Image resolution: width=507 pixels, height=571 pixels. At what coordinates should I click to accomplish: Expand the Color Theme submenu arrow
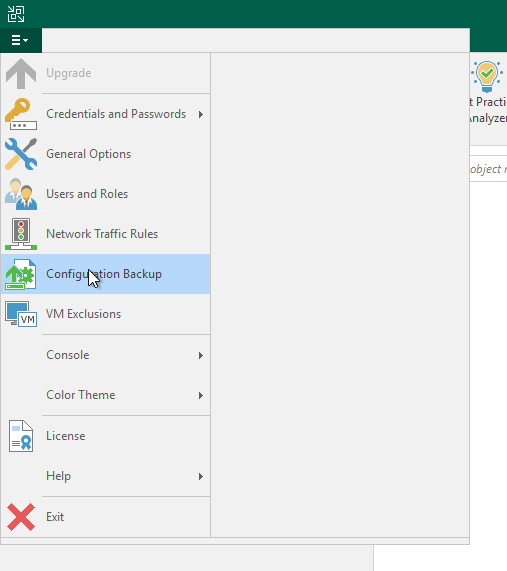[x=201, y=395]
